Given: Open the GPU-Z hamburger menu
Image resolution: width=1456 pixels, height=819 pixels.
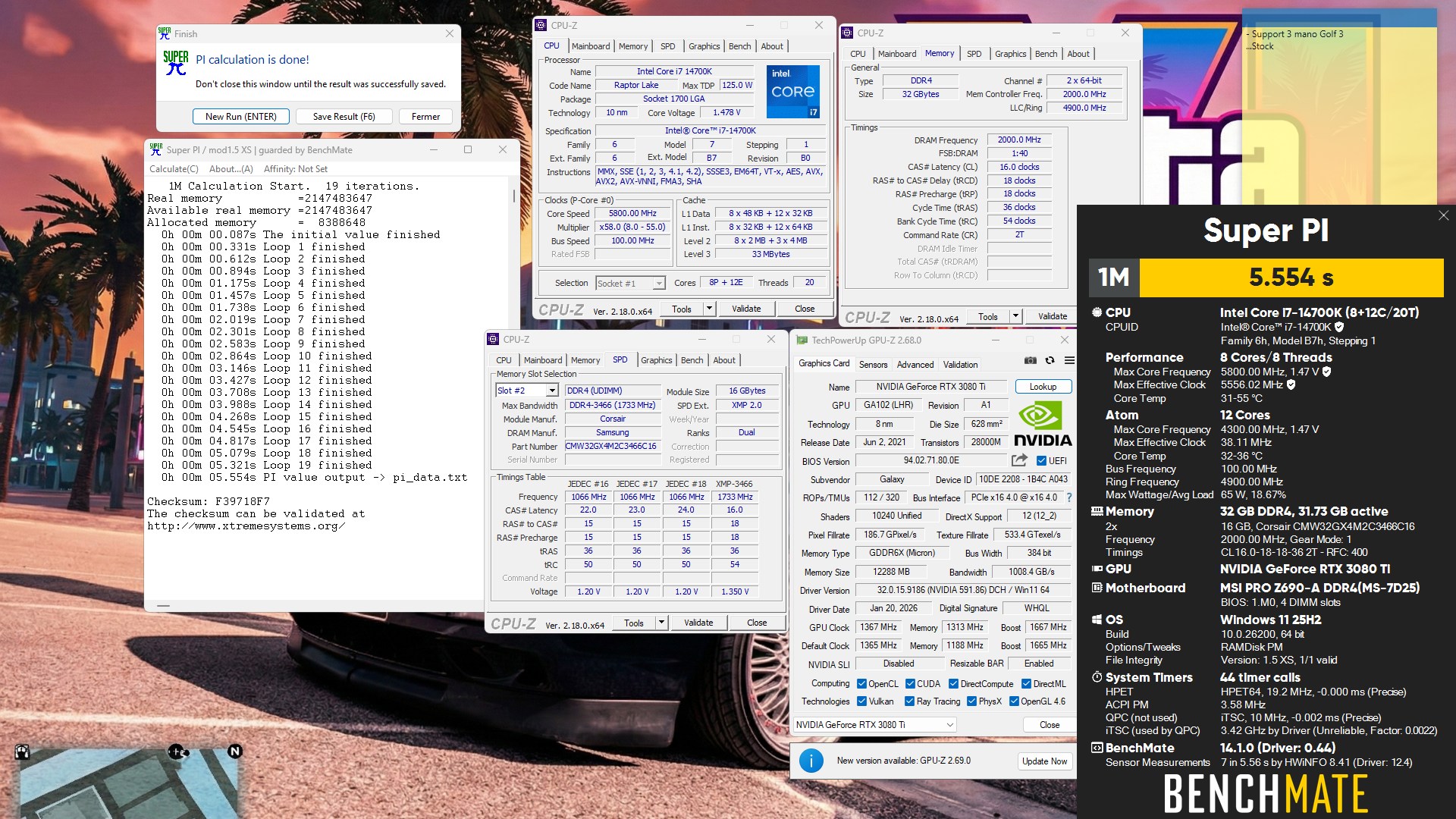Looking at the screenshot, I should (x=1069, y=360).
